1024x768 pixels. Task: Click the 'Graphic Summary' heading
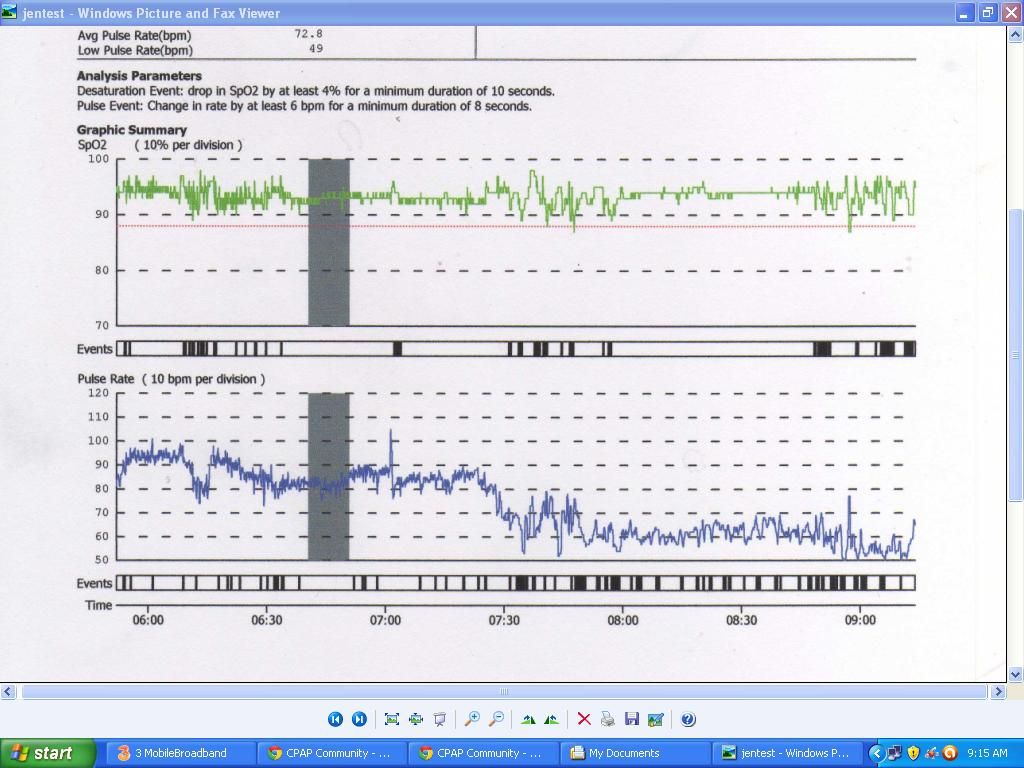click(132, 130)
